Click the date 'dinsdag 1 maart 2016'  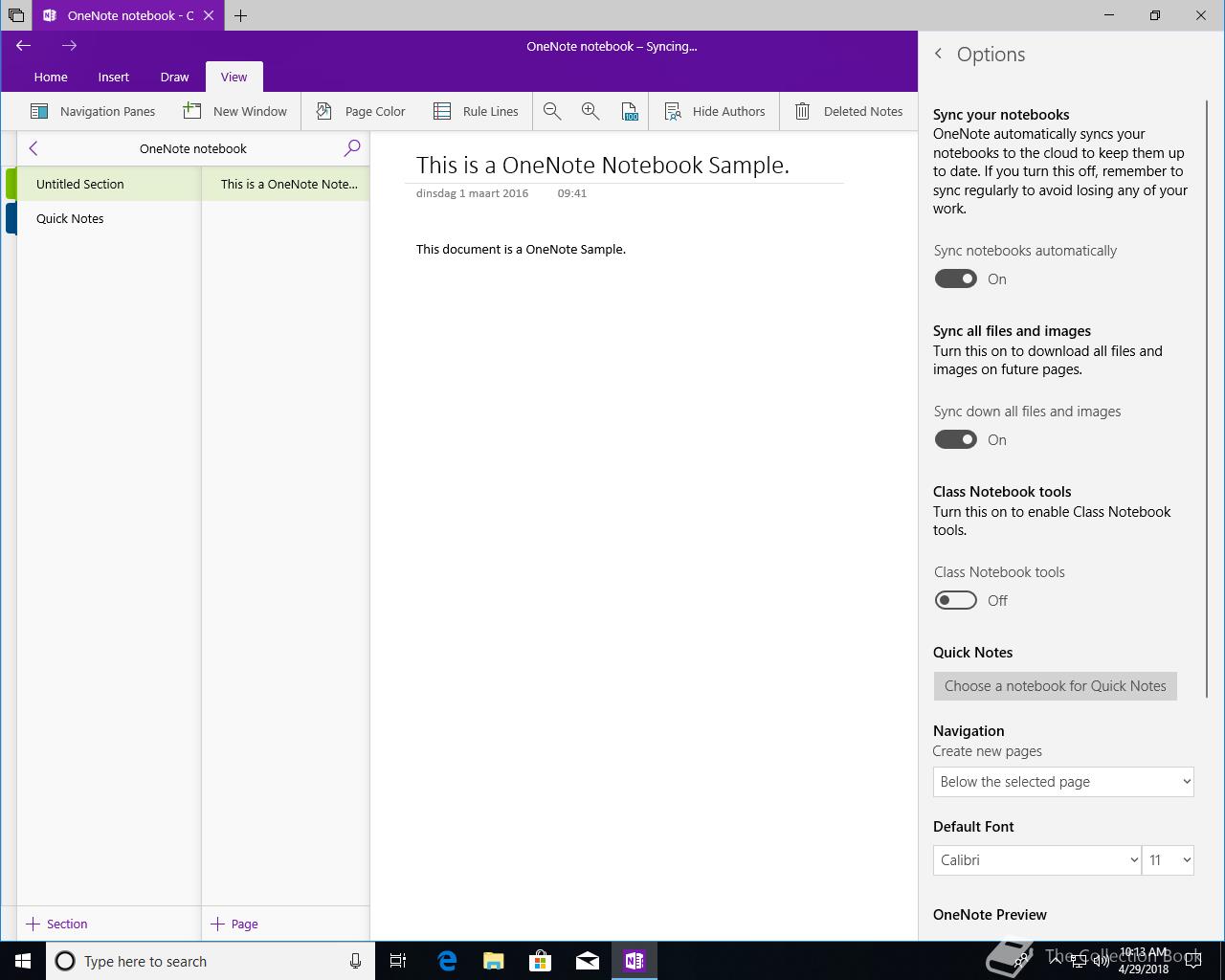[x=472, y=193]
